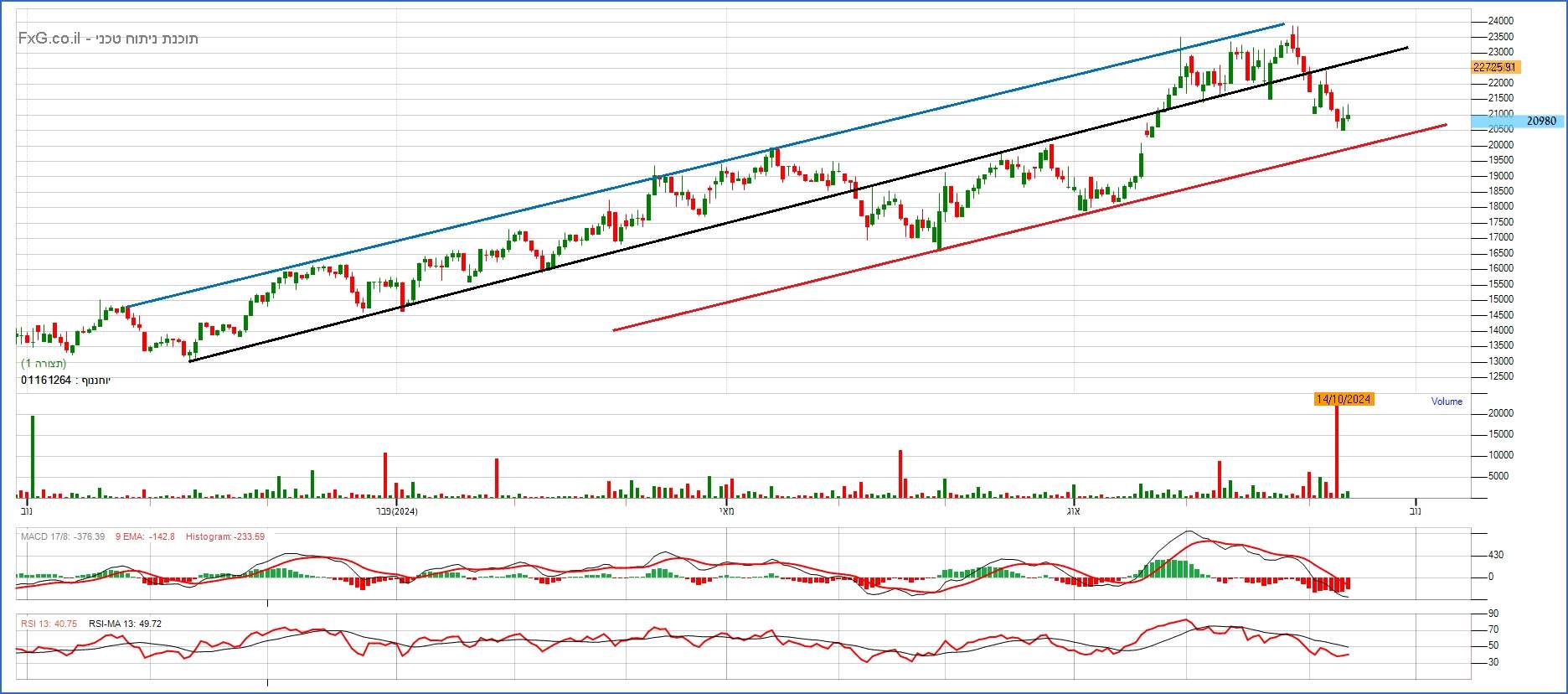Click the 430 MACD axis label

pyautogui.click(x=1496, y=555)
